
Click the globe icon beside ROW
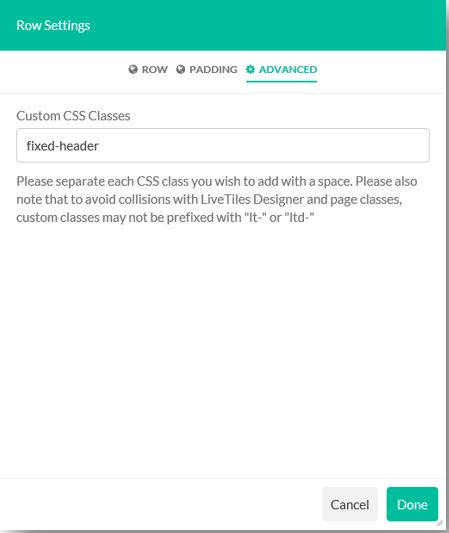point(133,69)
